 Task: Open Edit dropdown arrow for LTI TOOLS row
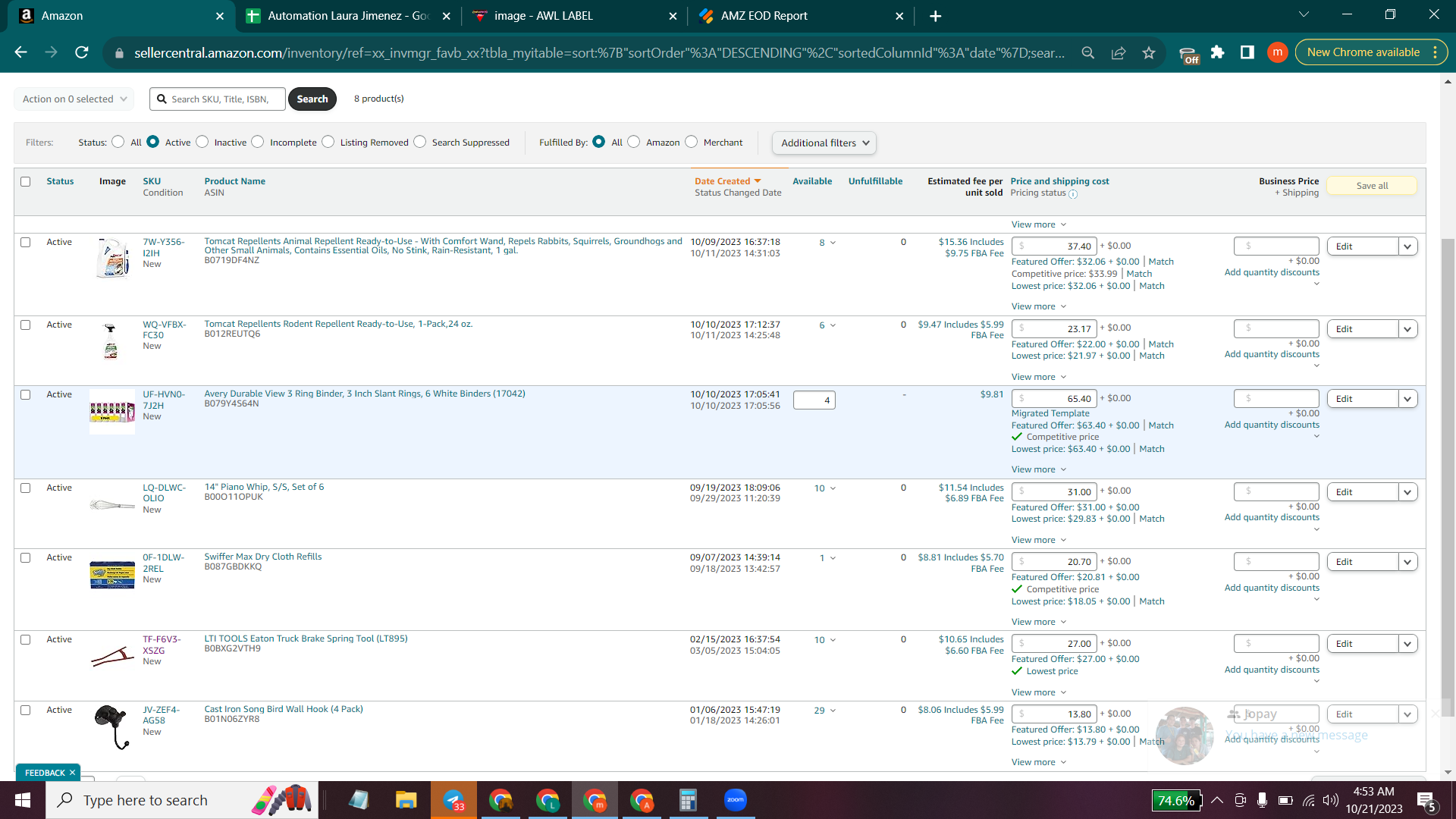click(x=1408, y=644)
